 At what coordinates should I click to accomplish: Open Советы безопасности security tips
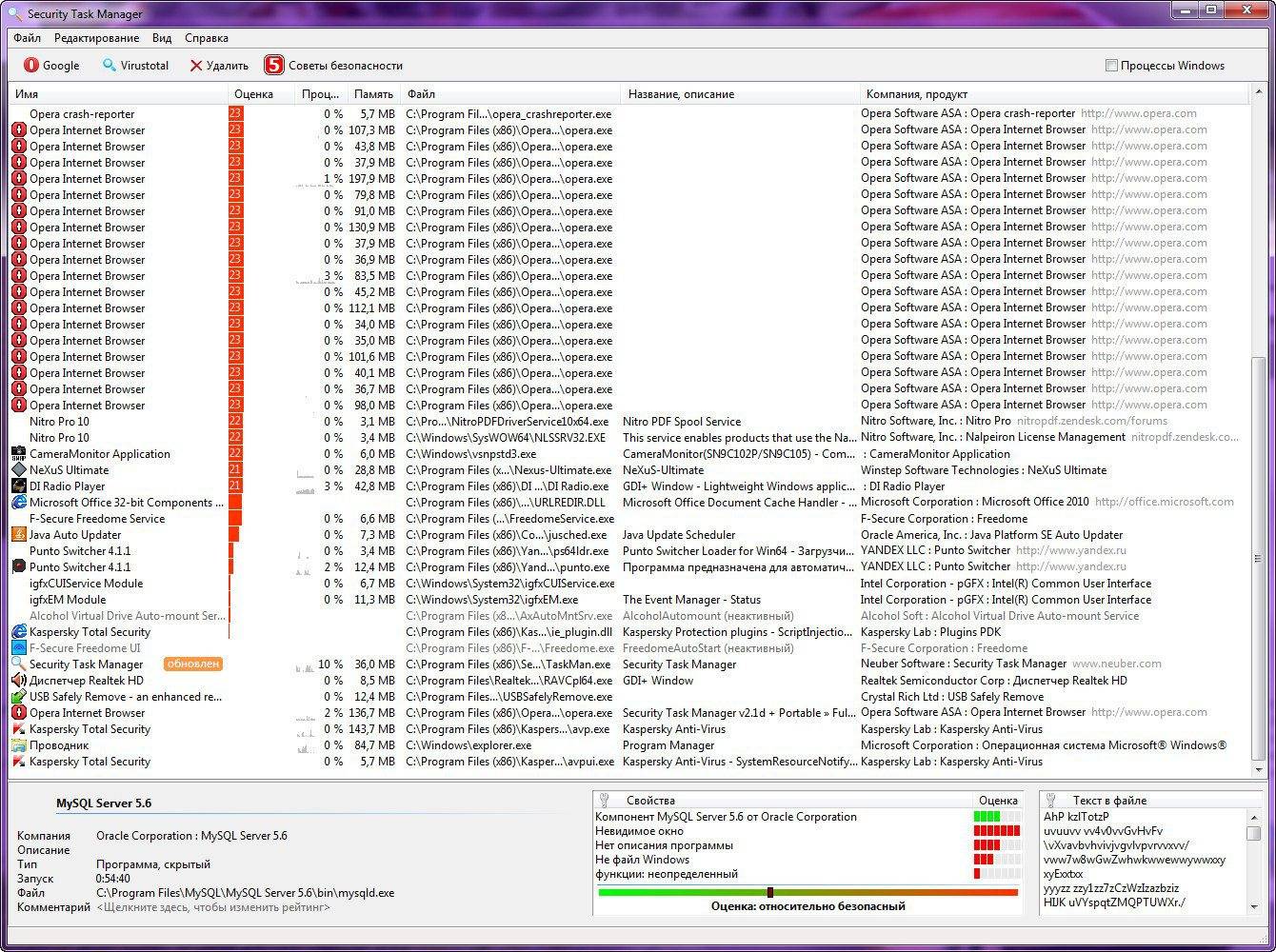point(333,66)
